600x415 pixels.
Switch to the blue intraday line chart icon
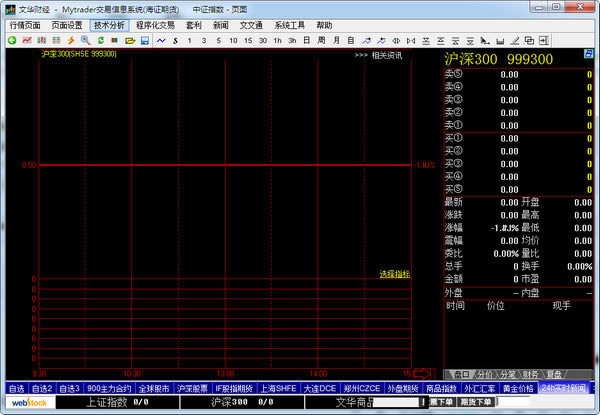pyautogui.click(x=161, y=40)
